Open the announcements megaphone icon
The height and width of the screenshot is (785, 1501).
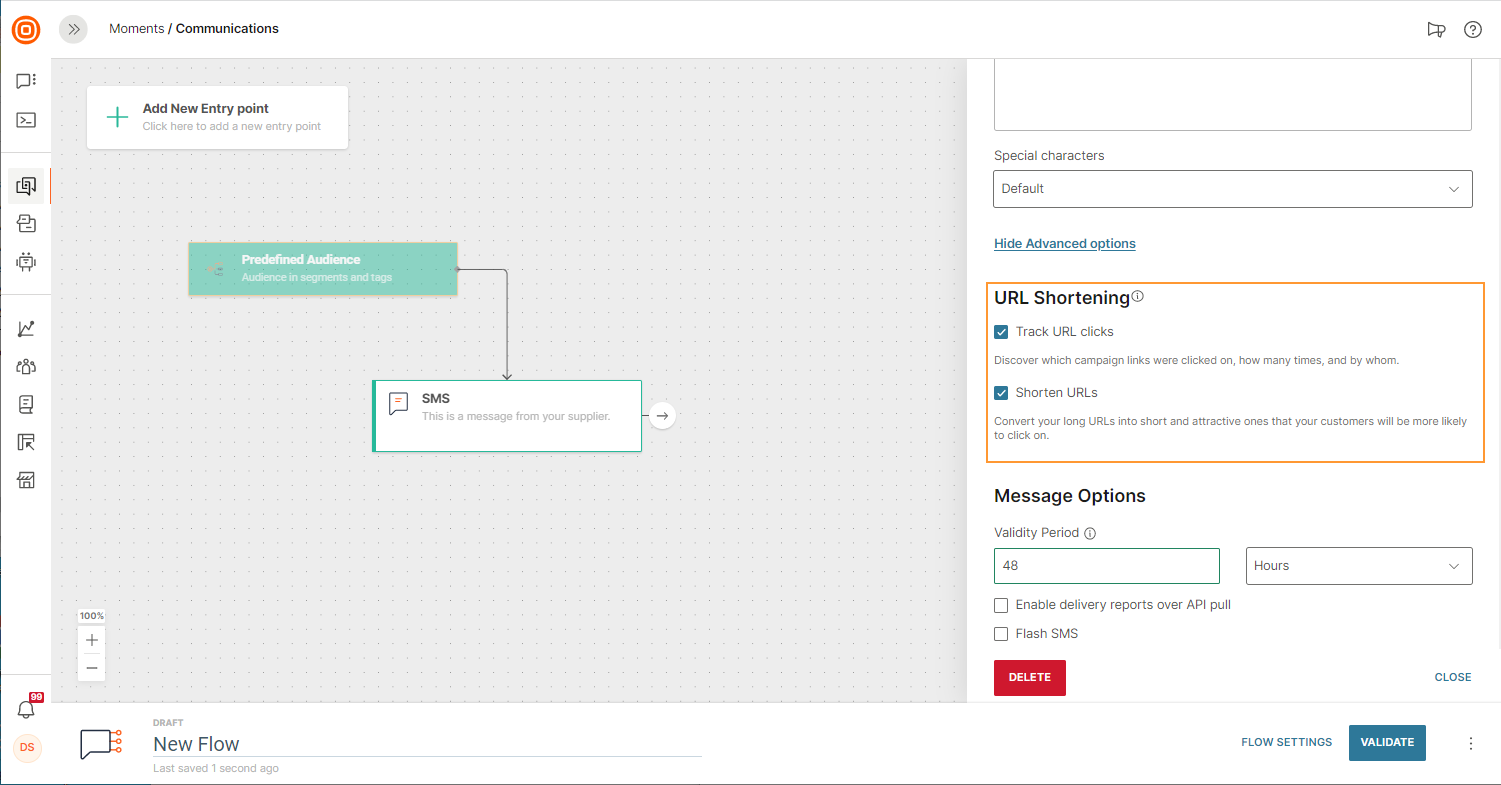point(1436,29)
